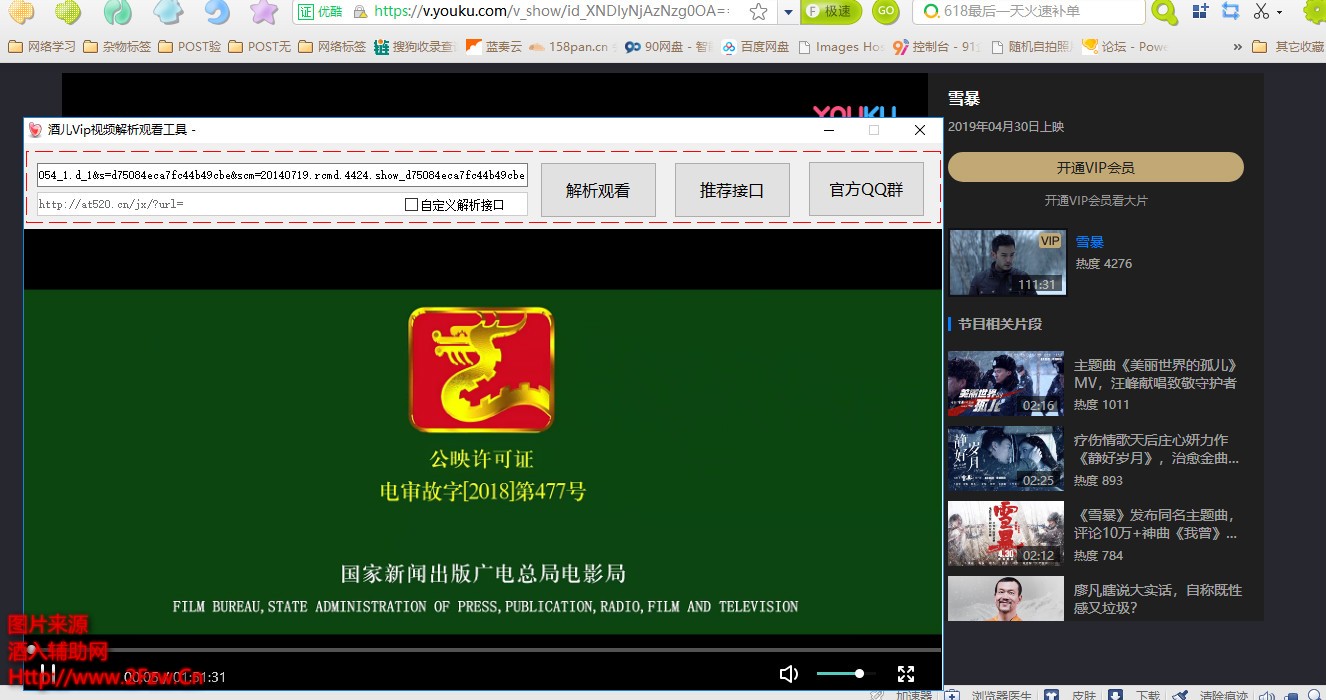Expand the address bar dropdown arrow
The height and width of the screenshot is (700, 1326).
[x=788, y=12]
